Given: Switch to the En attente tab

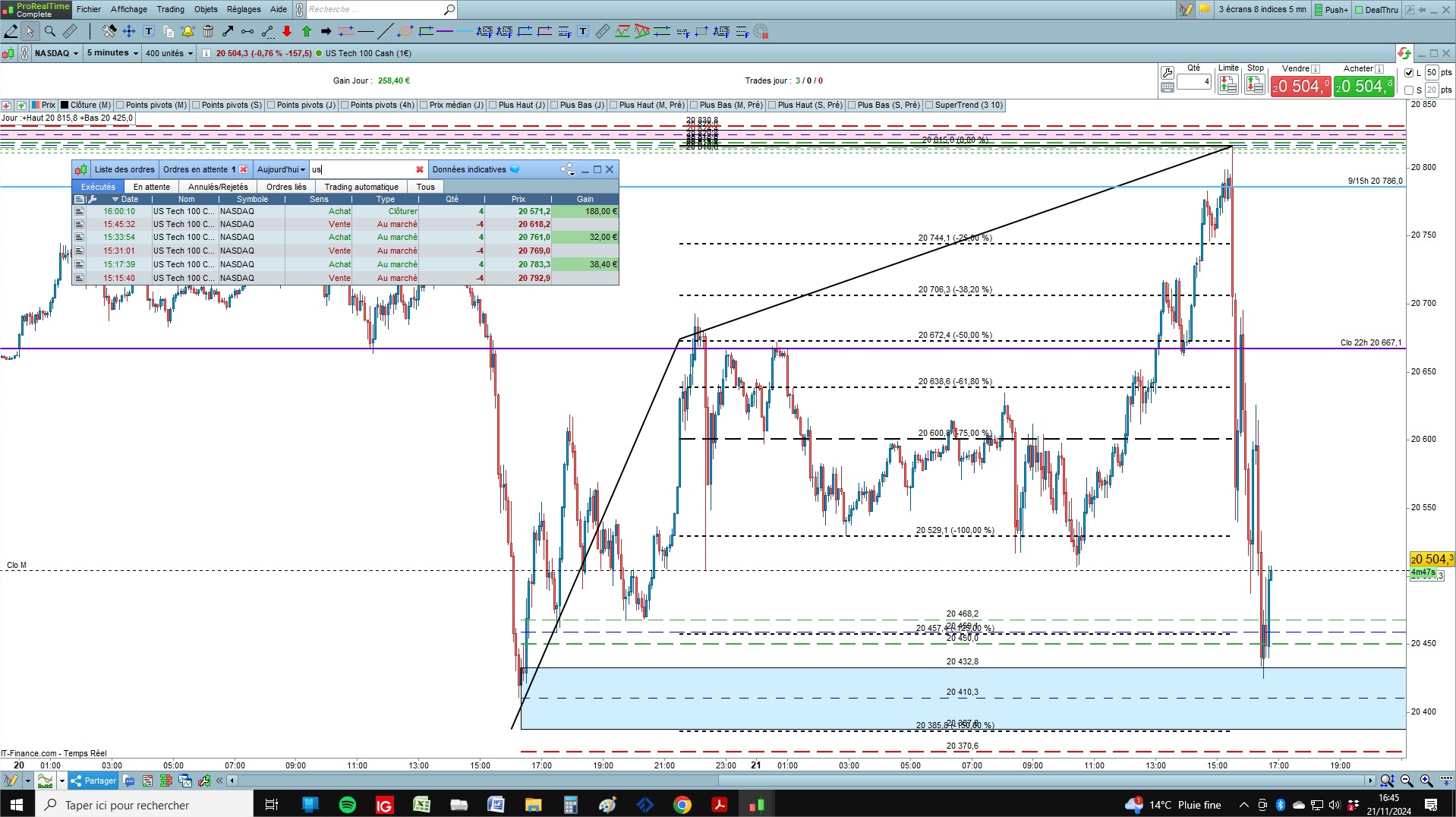Looking at the screenshot, I should coord(152,187).
